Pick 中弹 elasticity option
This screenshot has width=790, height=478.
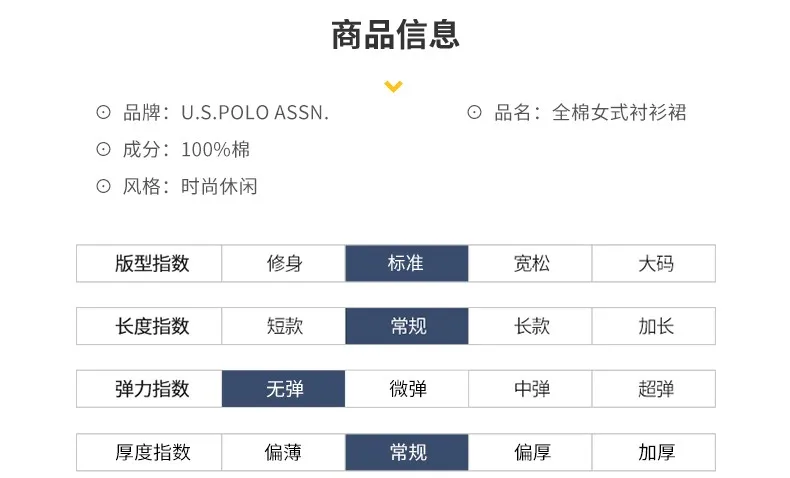[531, 390]
